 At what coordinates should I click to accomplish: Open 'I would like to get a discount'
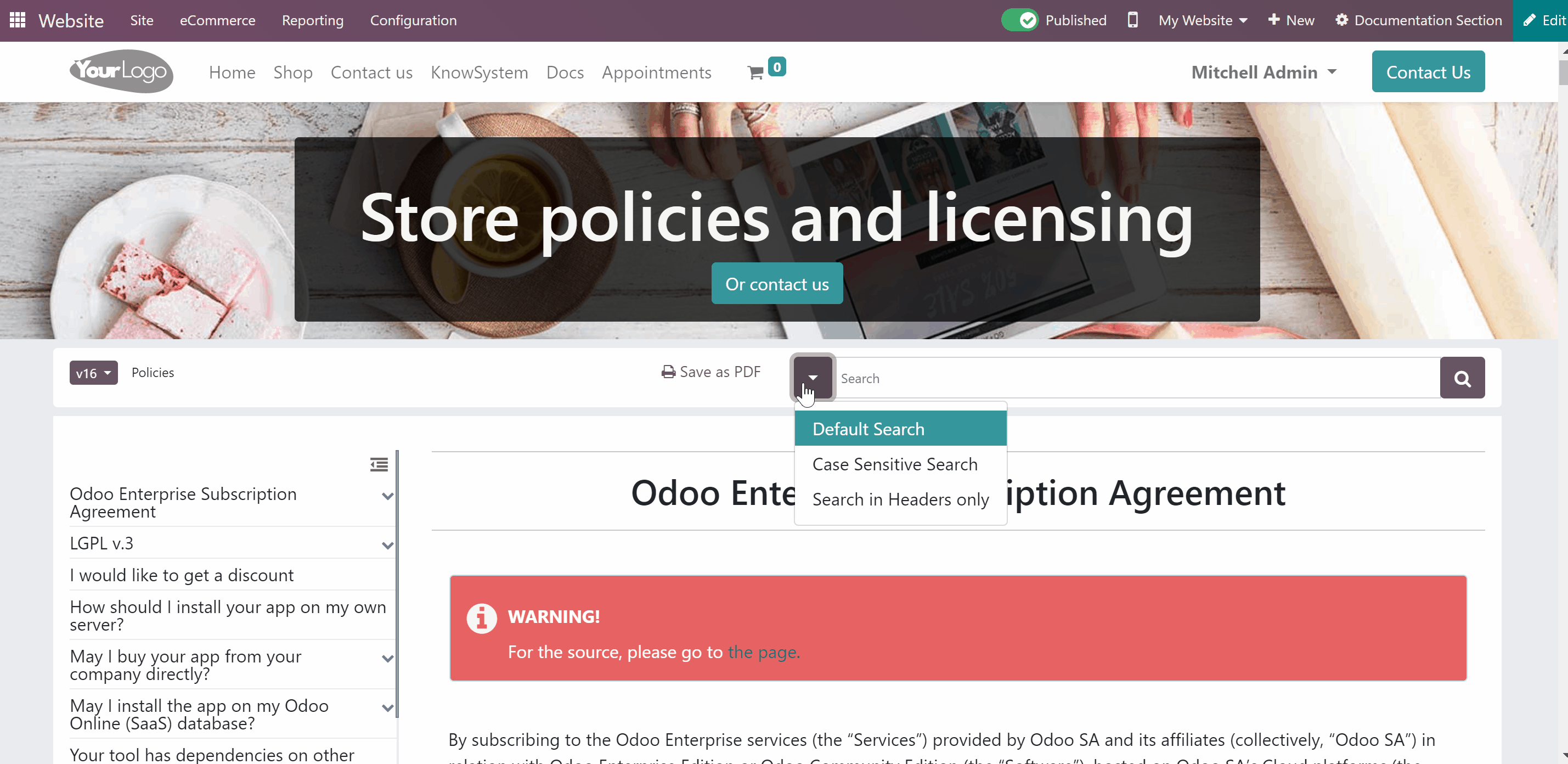(182, 575)
